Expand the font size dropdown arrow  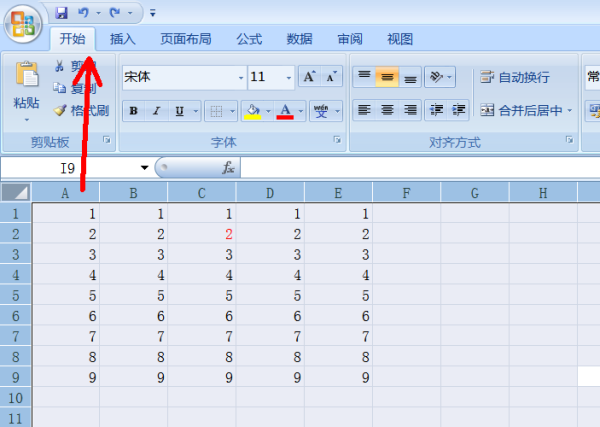289,77
